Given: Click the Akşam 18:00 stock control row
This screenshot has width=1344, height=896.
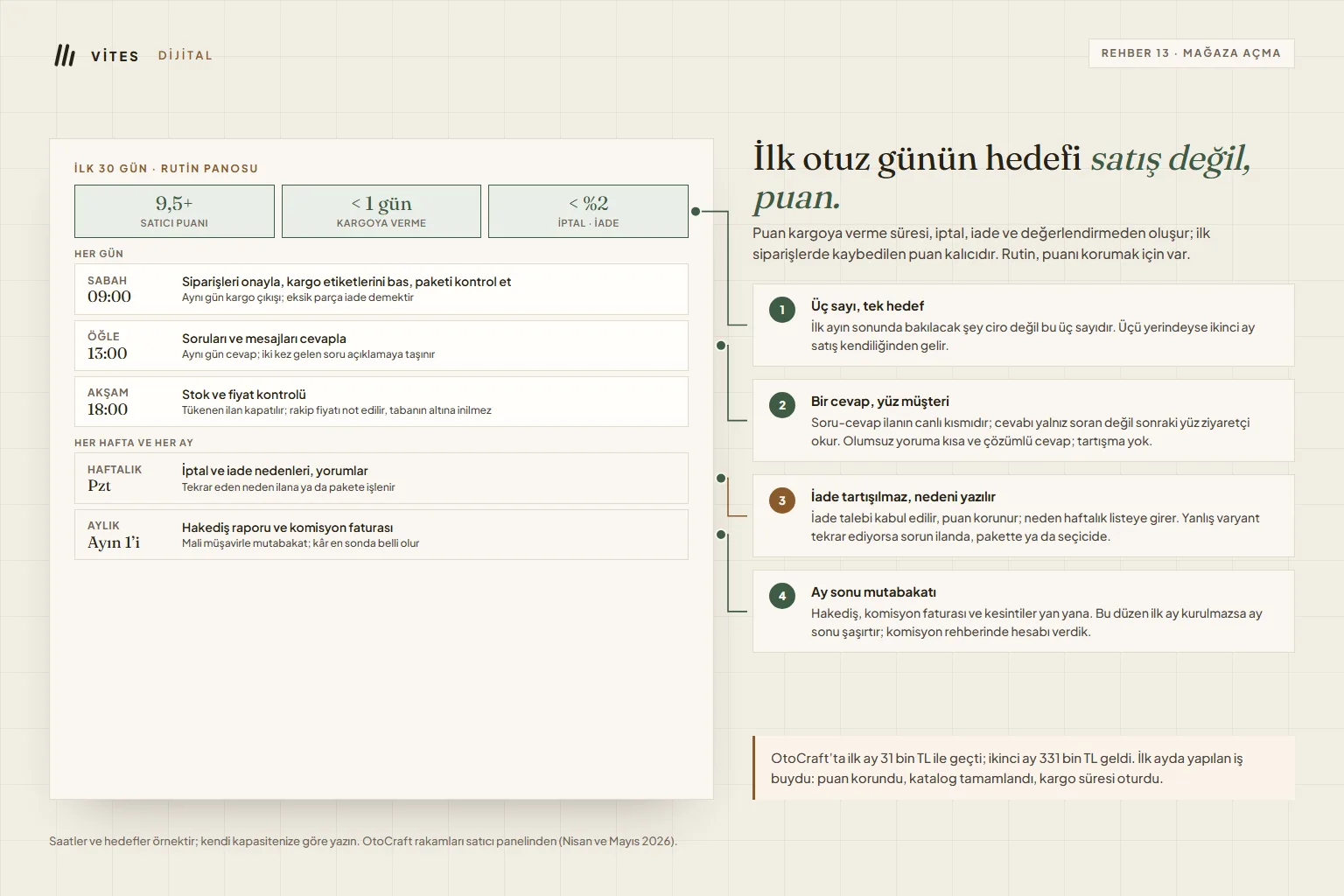Looking at the screenshot, I should point(381,402).
